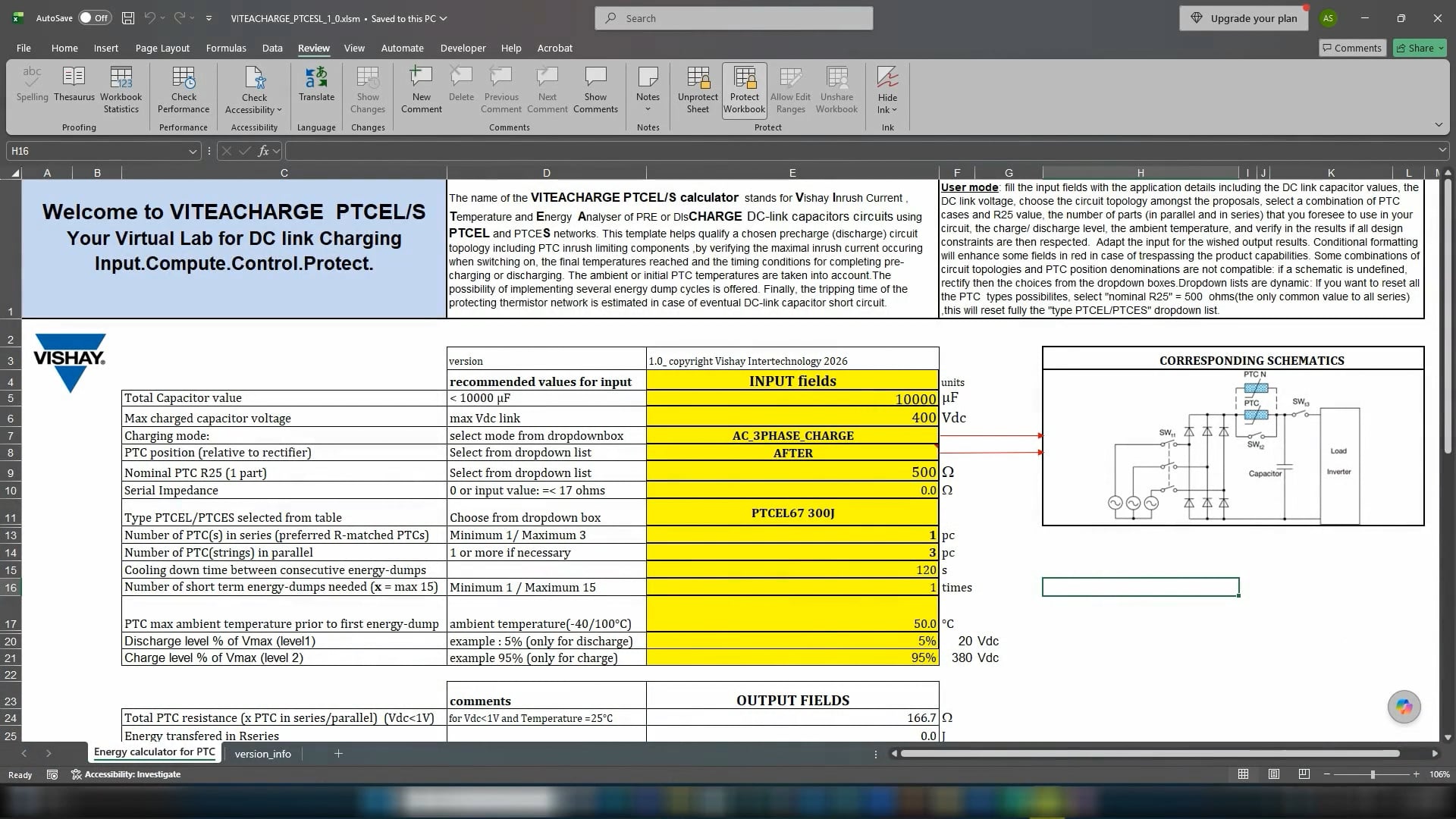Select the AC_3PHASE_CHARGE charging mode cell

[792, 435]
